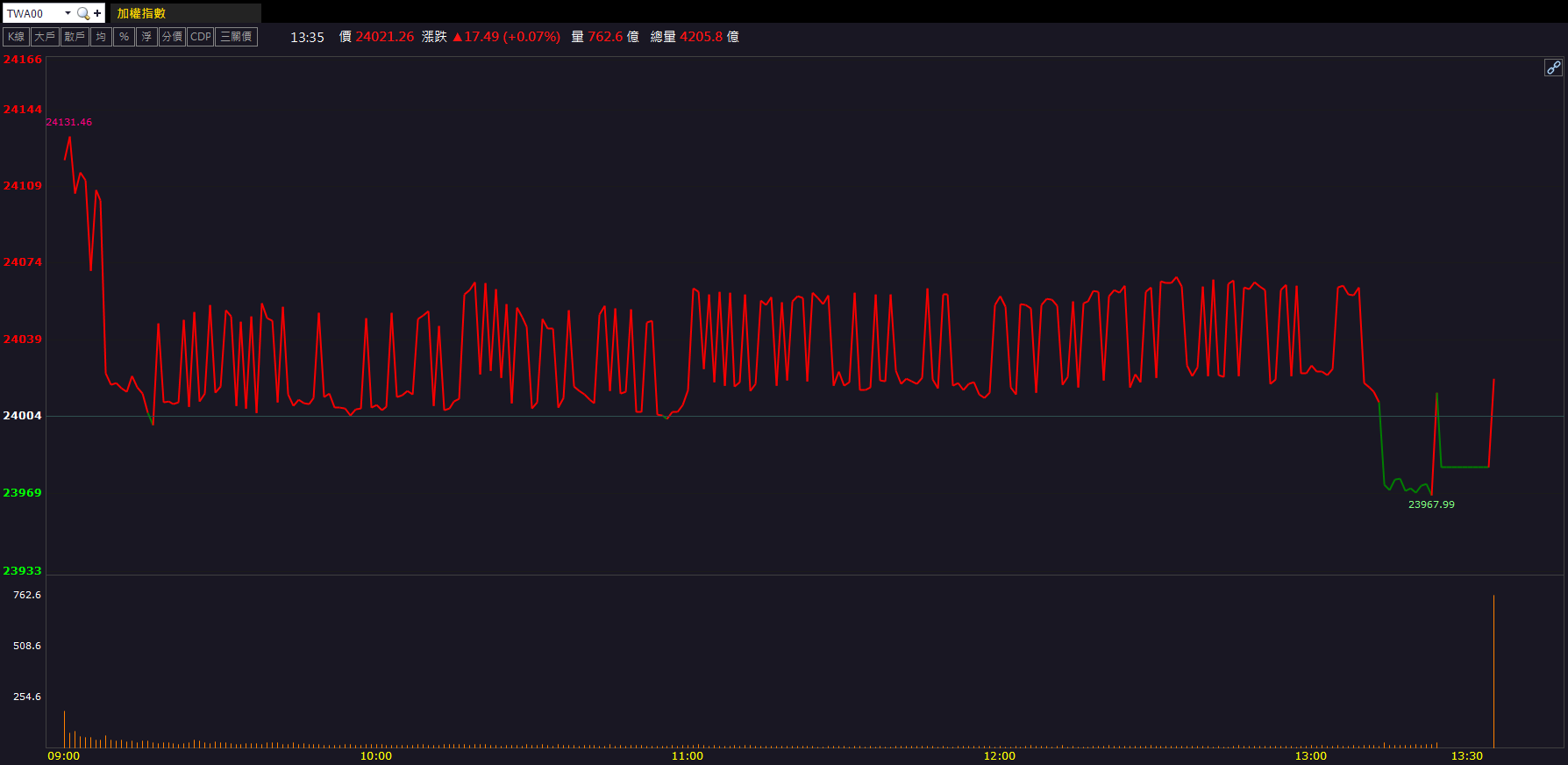Select the % percentage display button

(x=124, y=37)
